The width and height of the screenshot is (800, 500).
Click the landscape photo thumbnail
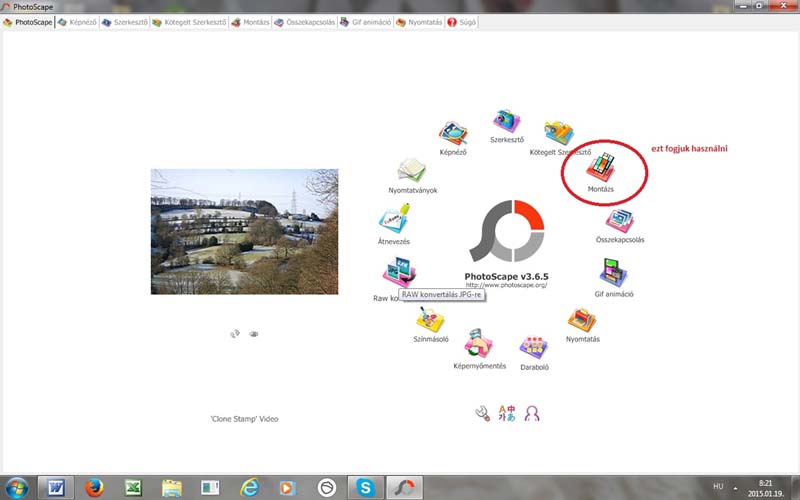click(x=244, y=232)
